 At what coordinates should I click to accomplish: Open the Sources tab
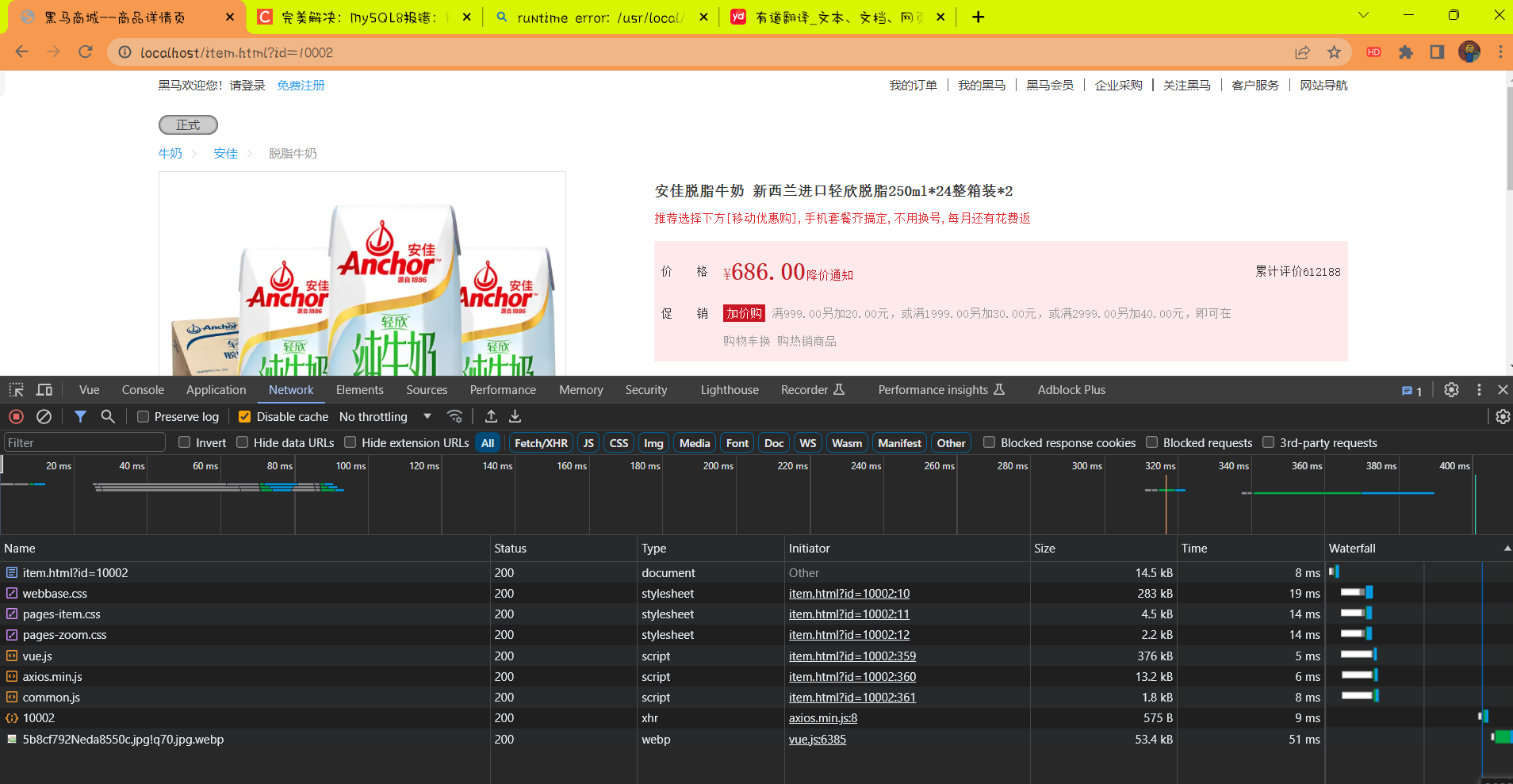(x=427, y=390)
